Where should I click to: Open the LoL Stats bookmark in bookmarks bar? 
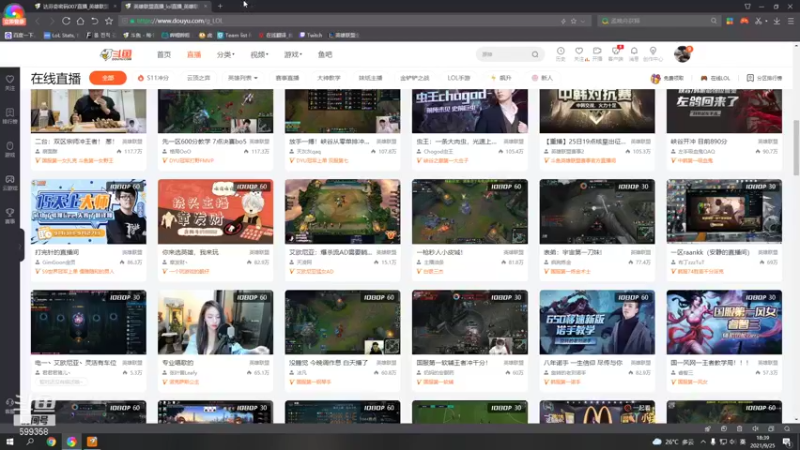click(x=61, y=35)
